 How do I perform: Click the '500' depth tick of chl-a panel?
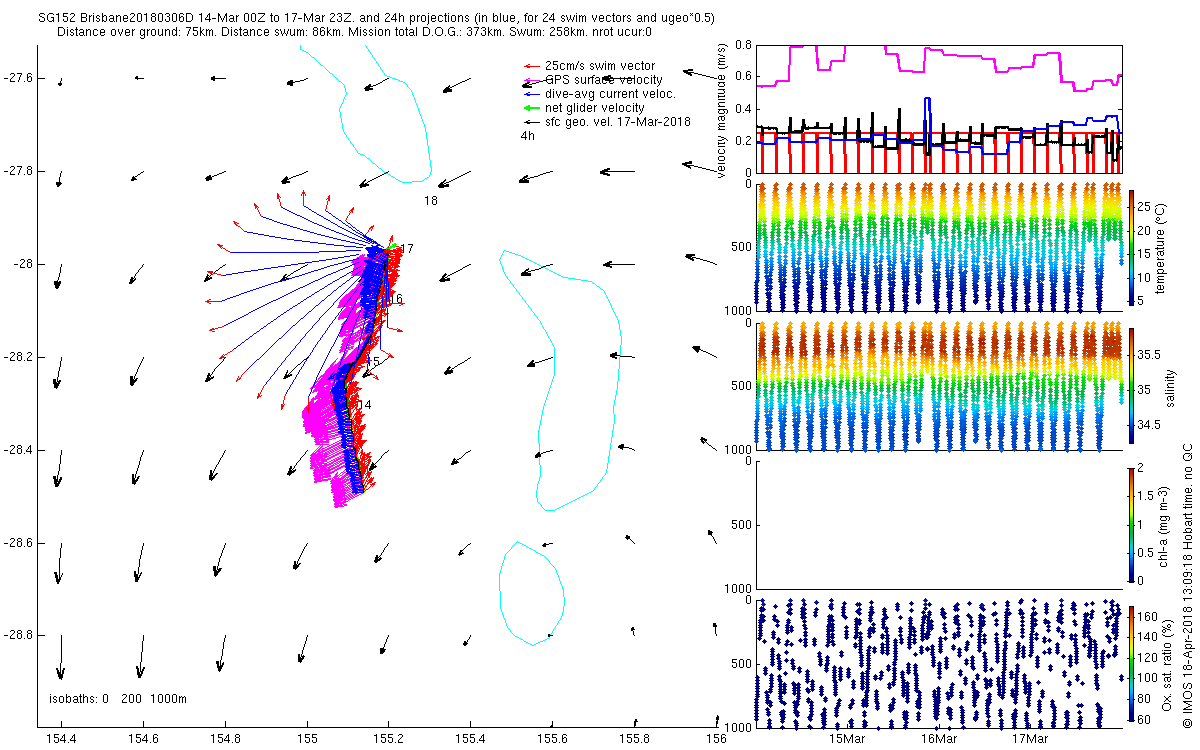coord(741,525)
